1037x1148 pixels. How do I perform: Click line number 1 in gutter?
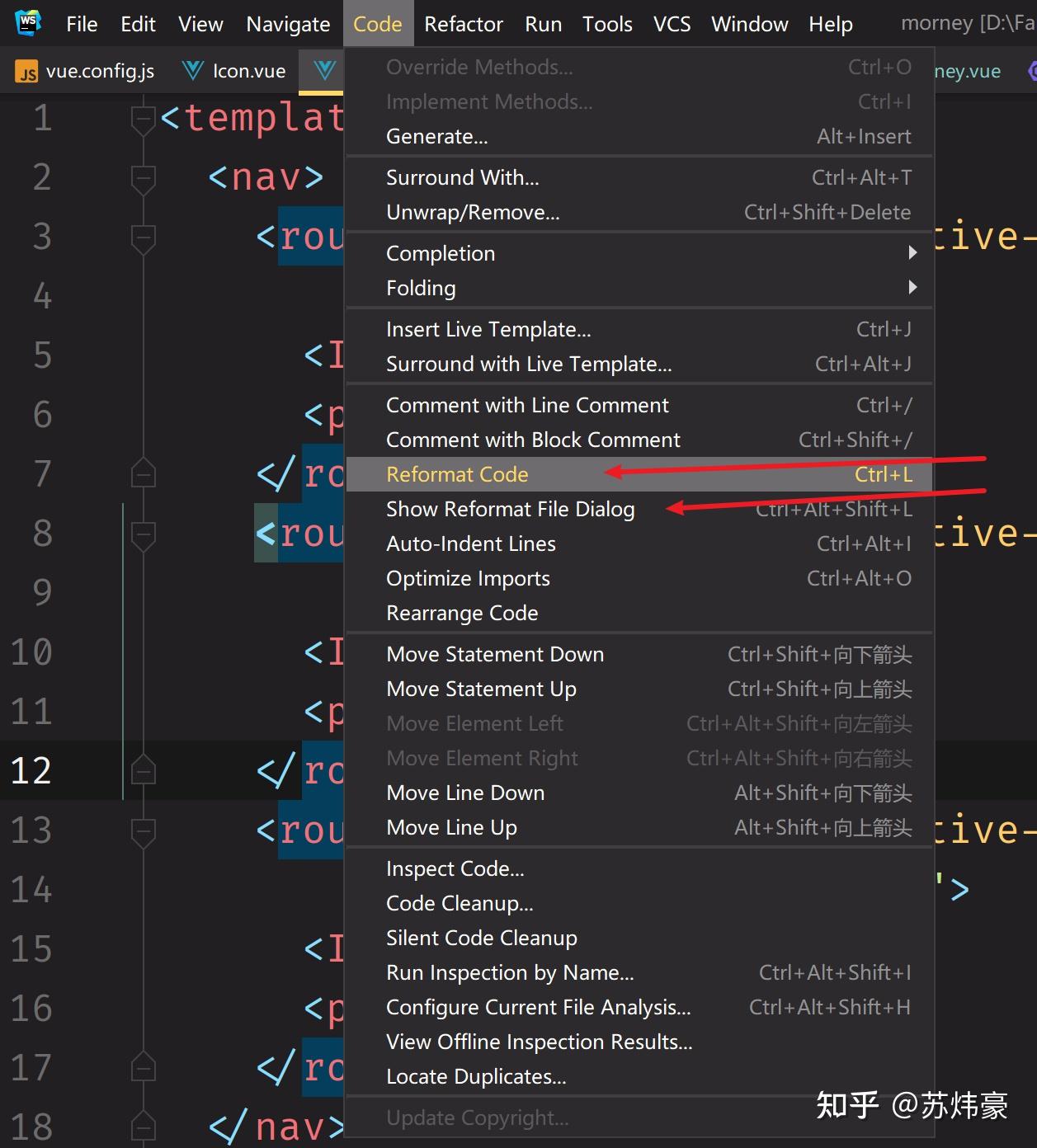[x=43, y=119]
